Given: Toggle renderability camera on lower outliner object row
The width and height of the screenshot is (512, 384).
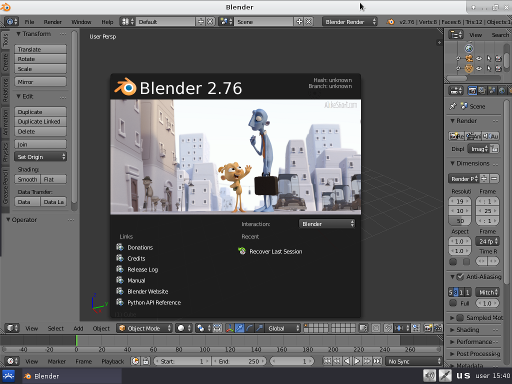Looking at the screenshot, I should click(x=498, y=69).
